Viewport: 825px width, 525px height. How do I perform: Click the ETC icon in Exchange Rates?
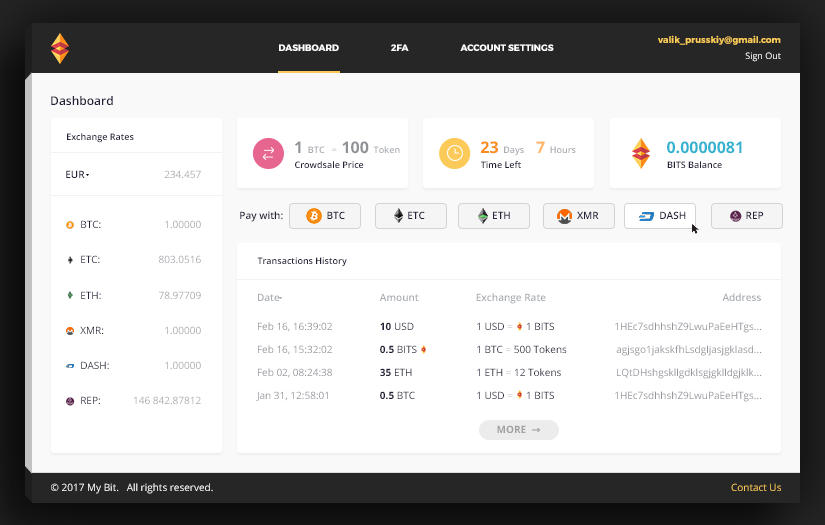(x=70, y=260)
